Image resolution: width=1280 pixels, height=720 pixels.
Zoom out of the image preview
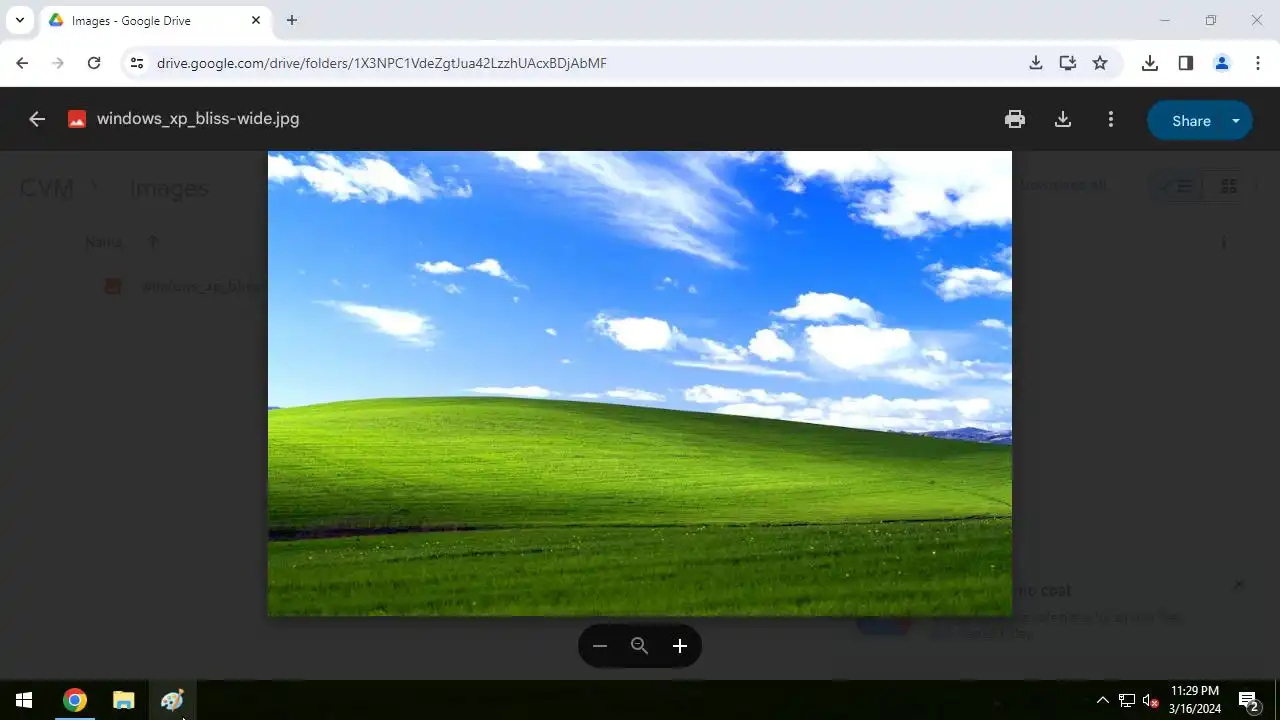coord(600,646)
